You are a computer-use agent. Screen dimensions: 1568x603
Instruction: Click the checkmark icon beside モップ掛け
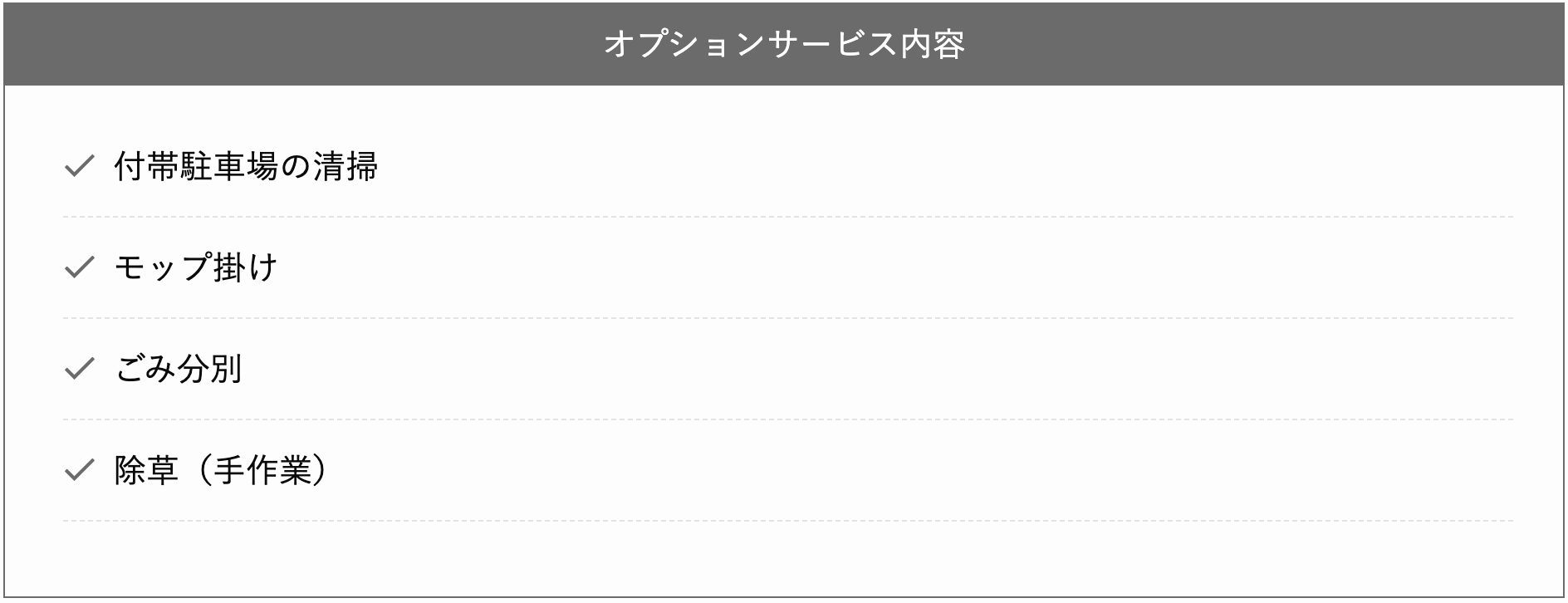79,267
